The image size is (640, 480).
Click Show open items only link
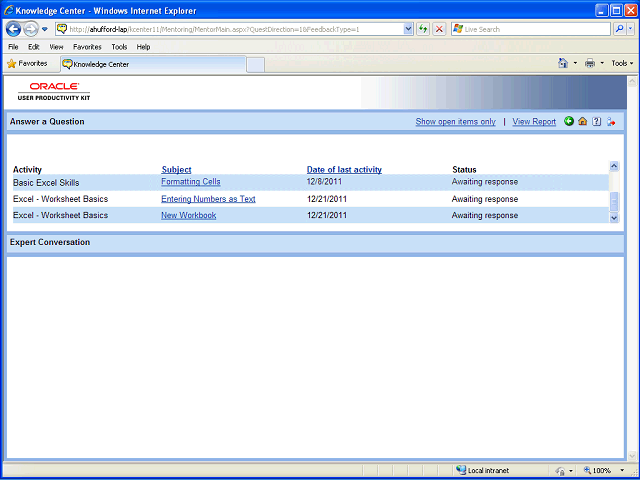tap(456, 122)
